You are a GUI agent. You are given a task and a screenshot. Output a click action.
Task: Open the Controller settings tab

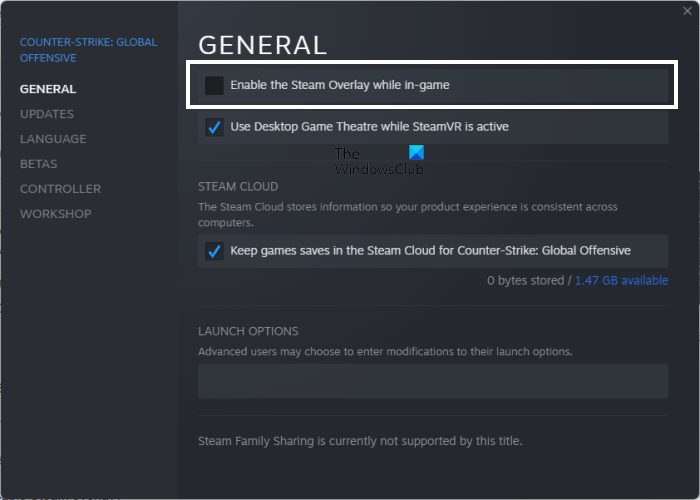click(60, 189)
